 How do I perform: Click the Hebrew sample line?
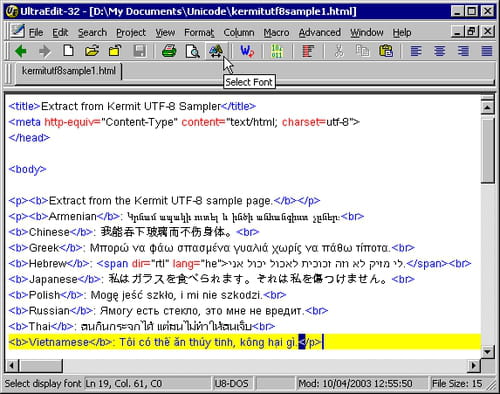pos(240,264)
